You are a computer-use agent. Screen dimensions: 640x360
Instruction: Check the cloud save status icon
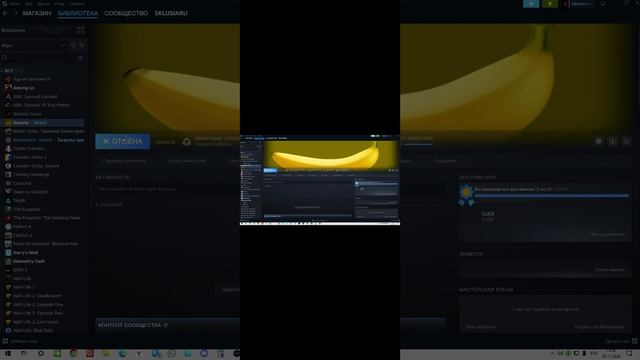pyautogui.click(x=187, y=142)
